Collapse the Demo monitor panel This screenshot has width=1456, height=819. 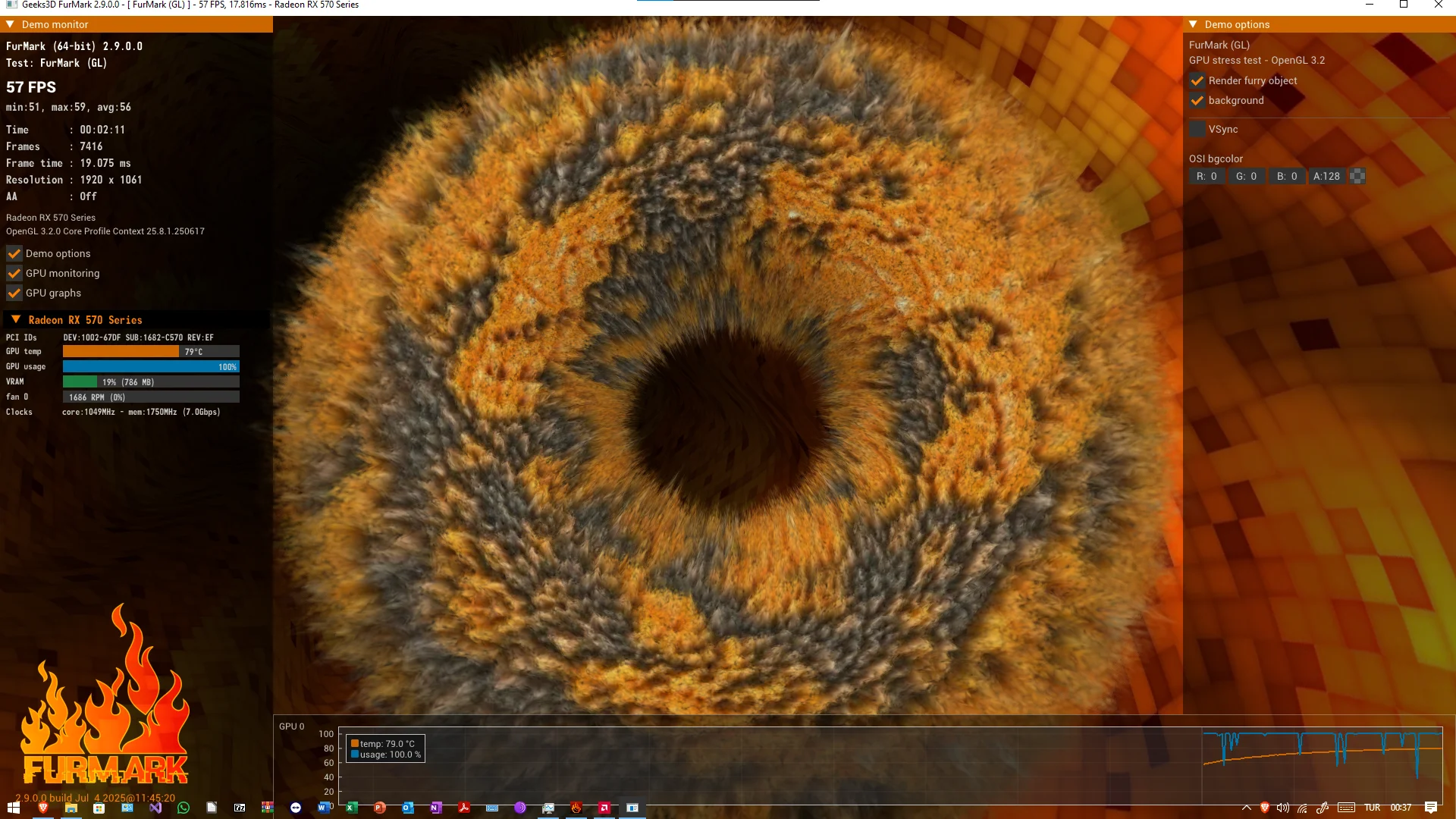[11, 24]
